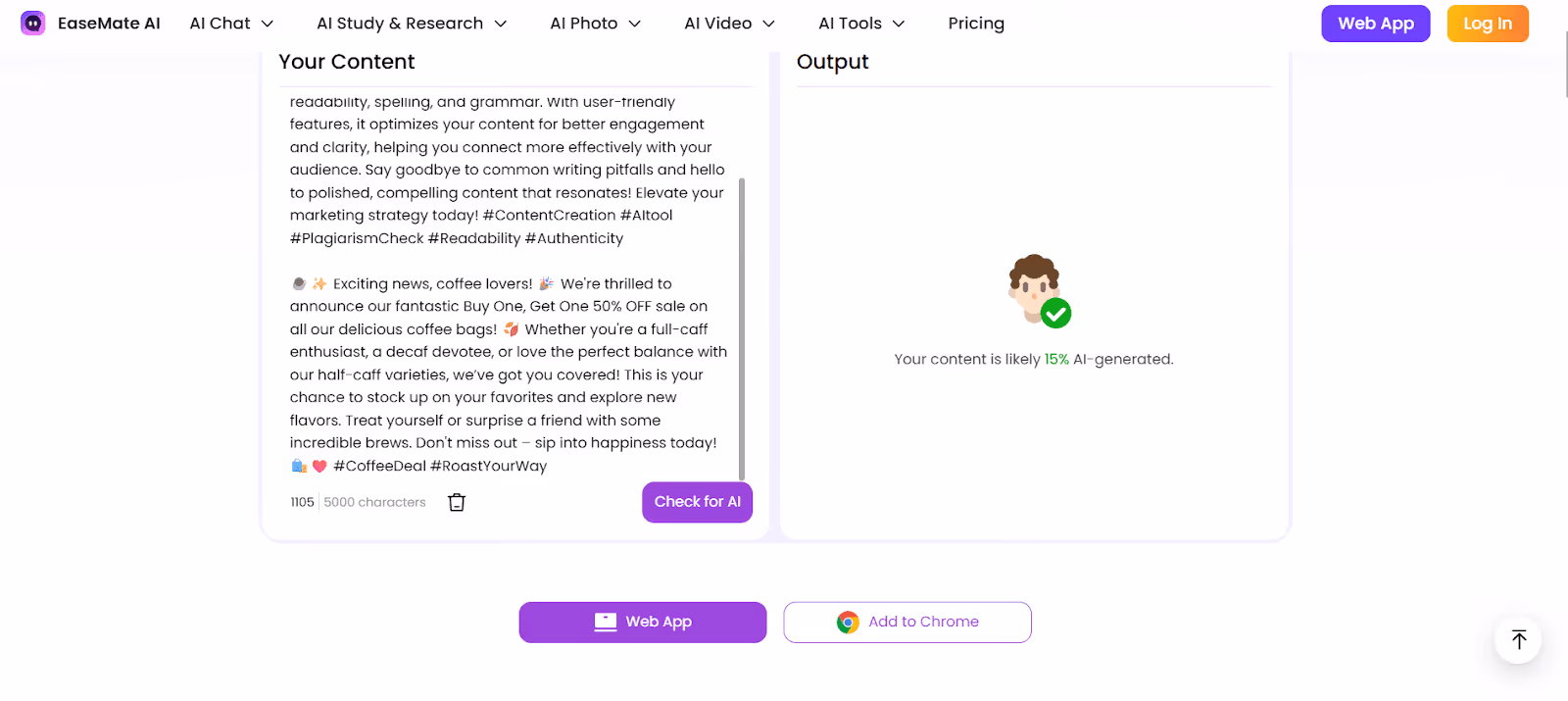Click the trash icon to clear content
1568x701 pixels.
click(x=456, y=501)
